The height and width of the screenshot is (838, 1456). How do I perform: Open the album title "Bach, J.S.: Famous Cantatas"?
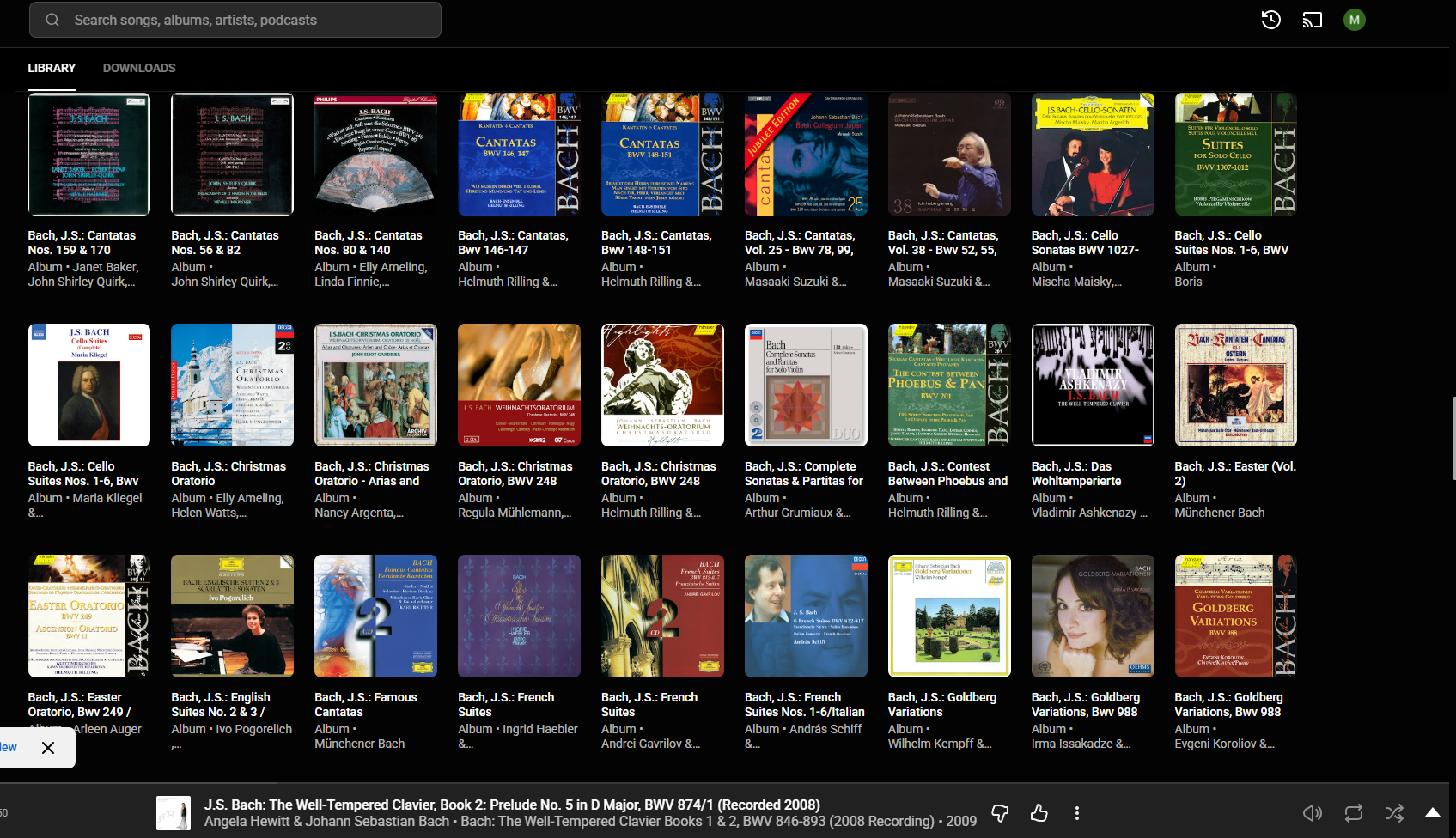pos(366,704)
